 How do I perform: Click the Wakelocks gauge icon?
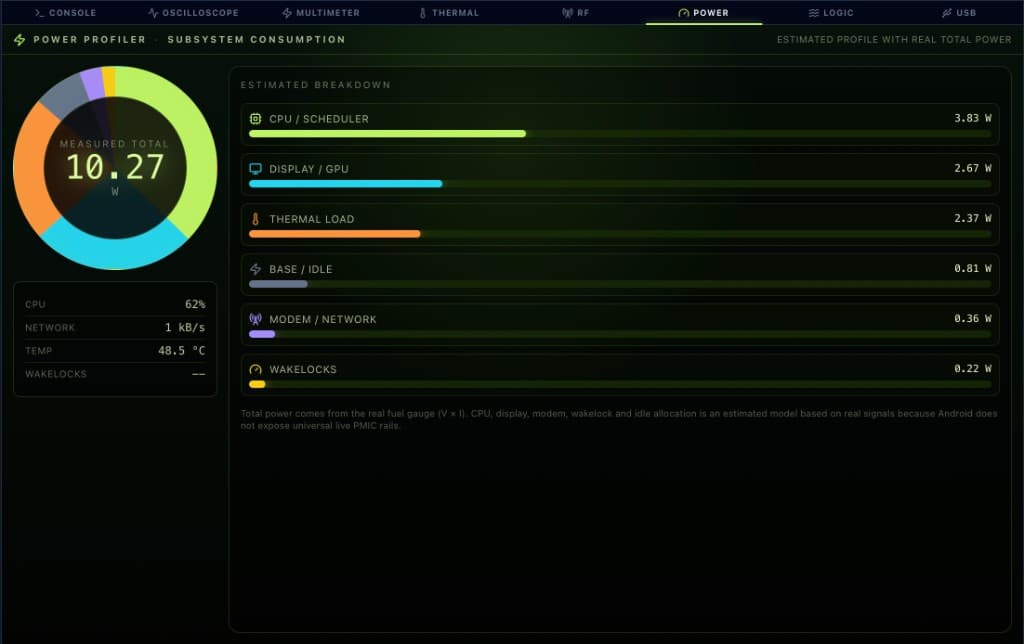[x=255, y=370]
